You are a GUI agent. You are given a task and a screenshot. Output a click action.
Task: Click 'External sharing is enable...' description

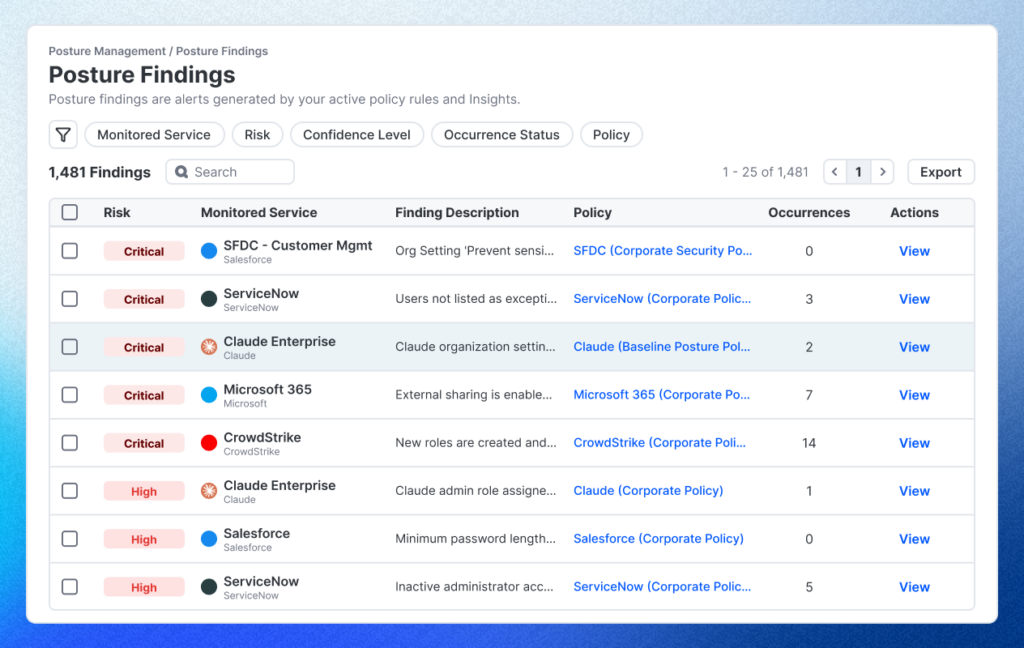click(473, 395)
